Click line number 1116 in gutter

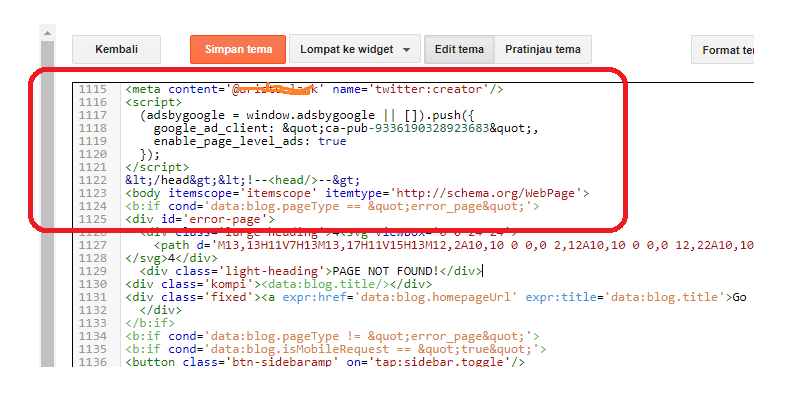click(93, 102)
